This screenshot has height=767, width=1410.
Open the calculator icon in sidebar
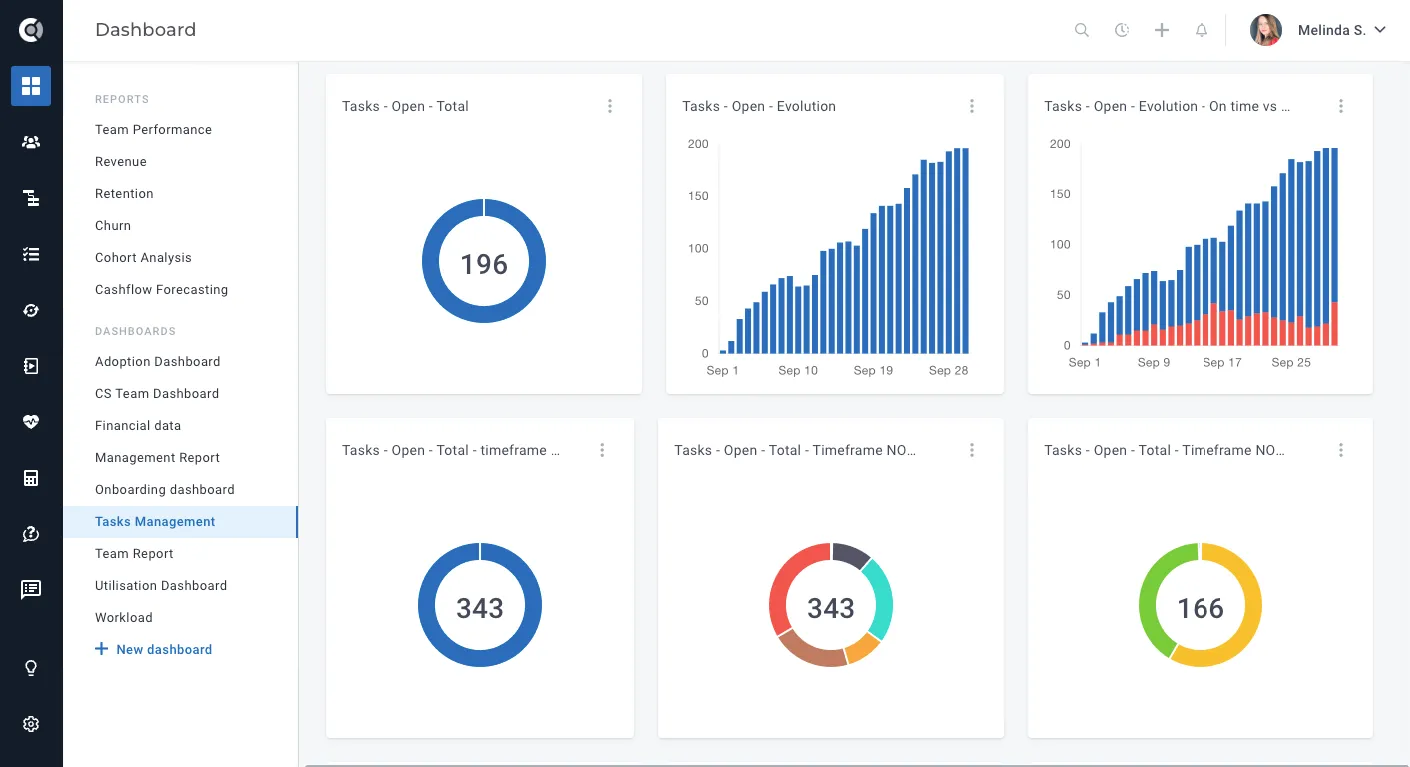31,478
